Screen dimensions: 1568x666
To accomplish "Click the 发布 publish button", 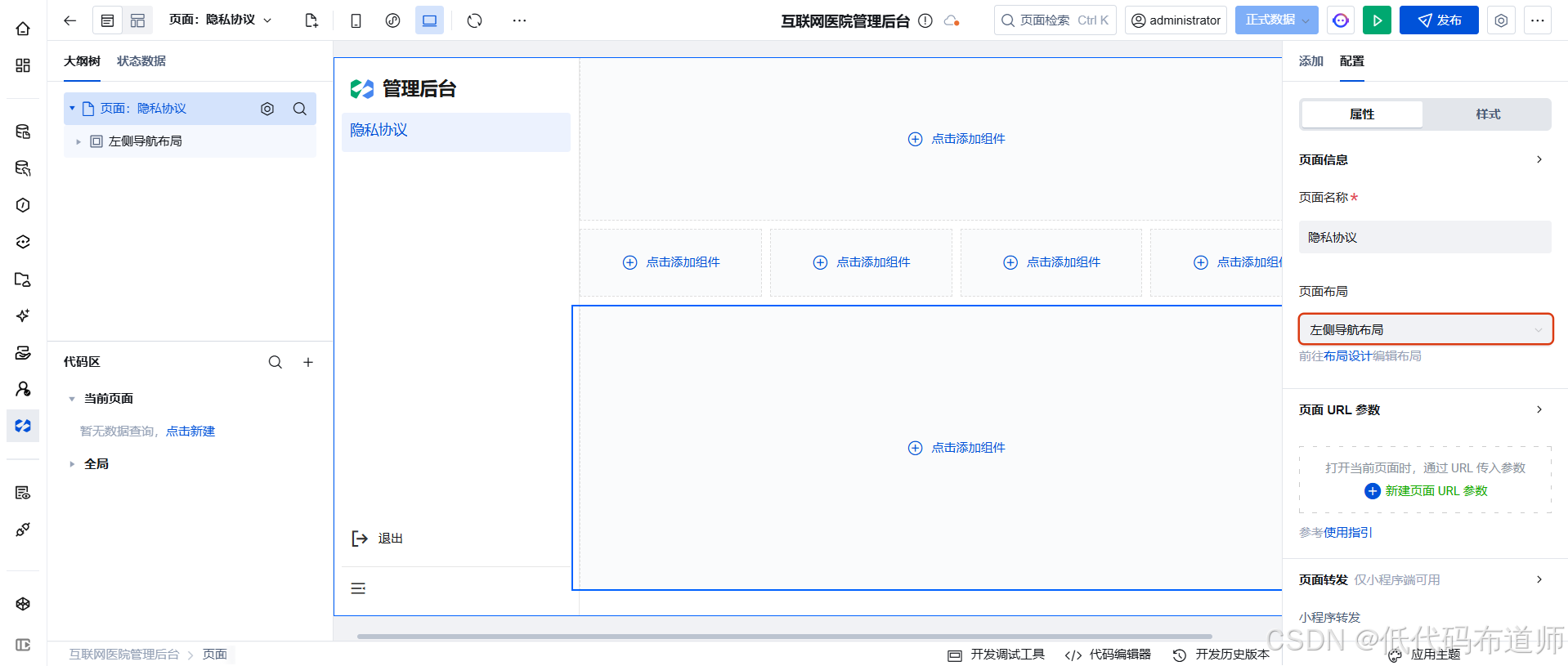I will (1439, 20).
